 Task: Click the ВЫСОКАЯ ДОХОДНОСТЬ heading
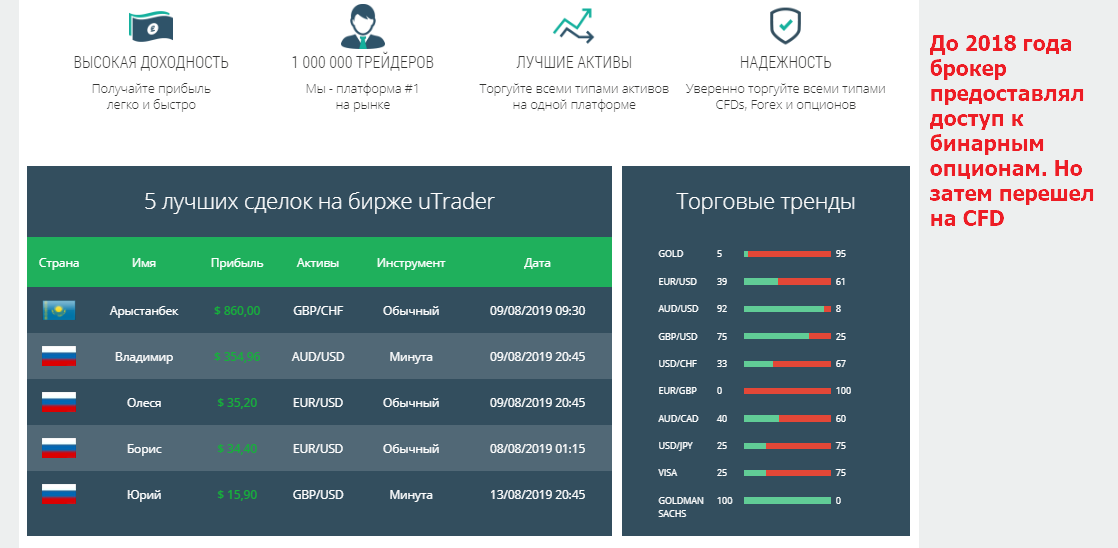click(151, 63)
